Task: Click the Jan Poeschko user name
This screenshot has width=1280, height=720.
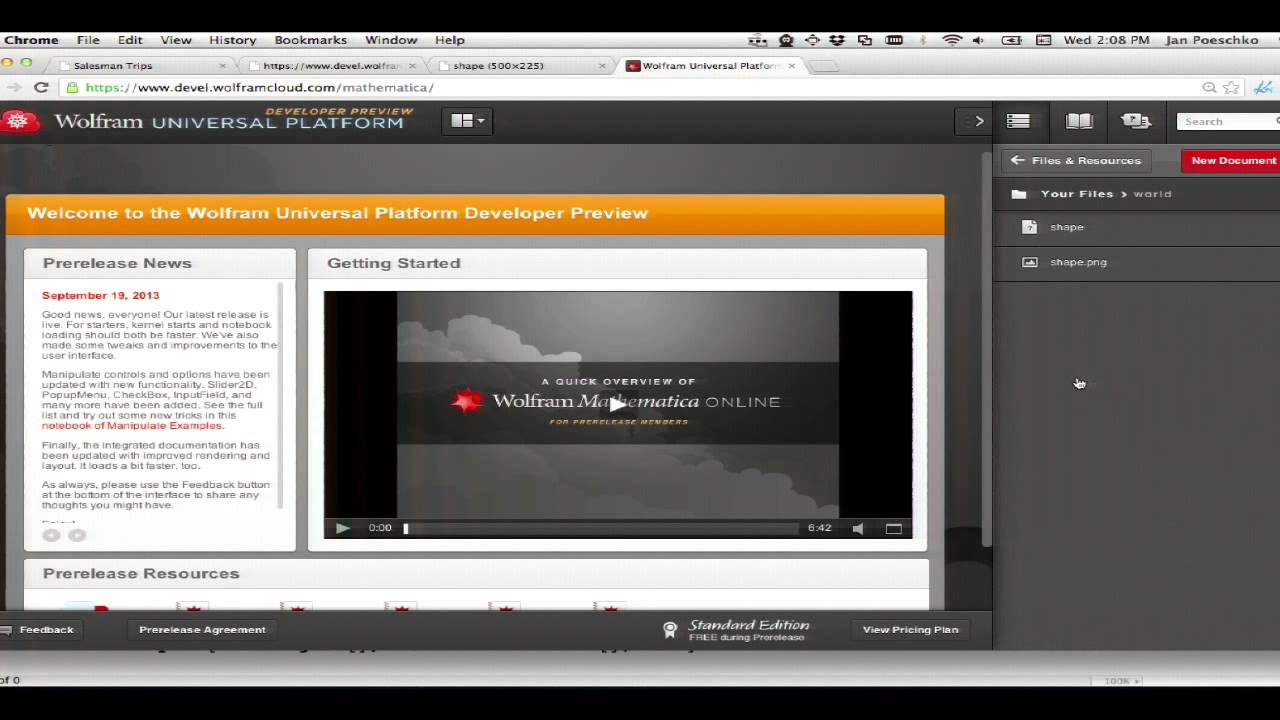Action: [1212, 40]
